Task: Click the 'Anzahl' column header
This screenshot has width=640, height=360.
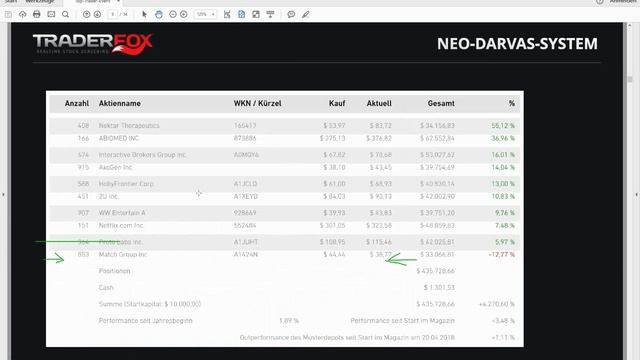Action: coord(77,103)
